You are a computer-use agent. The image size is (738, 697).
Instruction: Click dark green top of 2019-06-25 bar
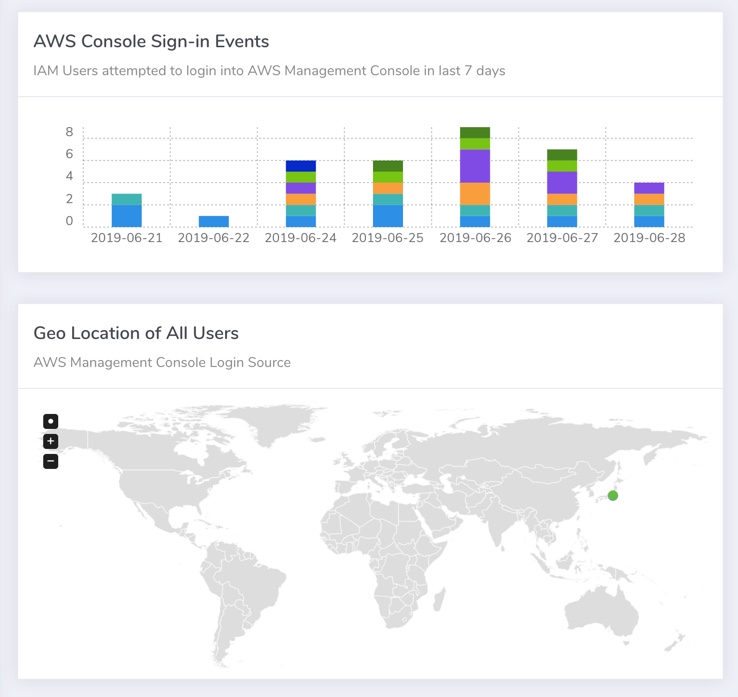coord(388,166)
